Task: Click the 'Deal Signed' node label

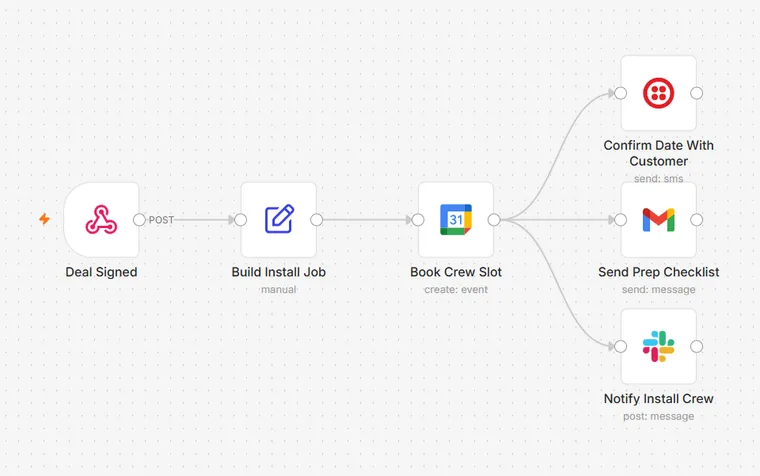Action: pos(101,272)
